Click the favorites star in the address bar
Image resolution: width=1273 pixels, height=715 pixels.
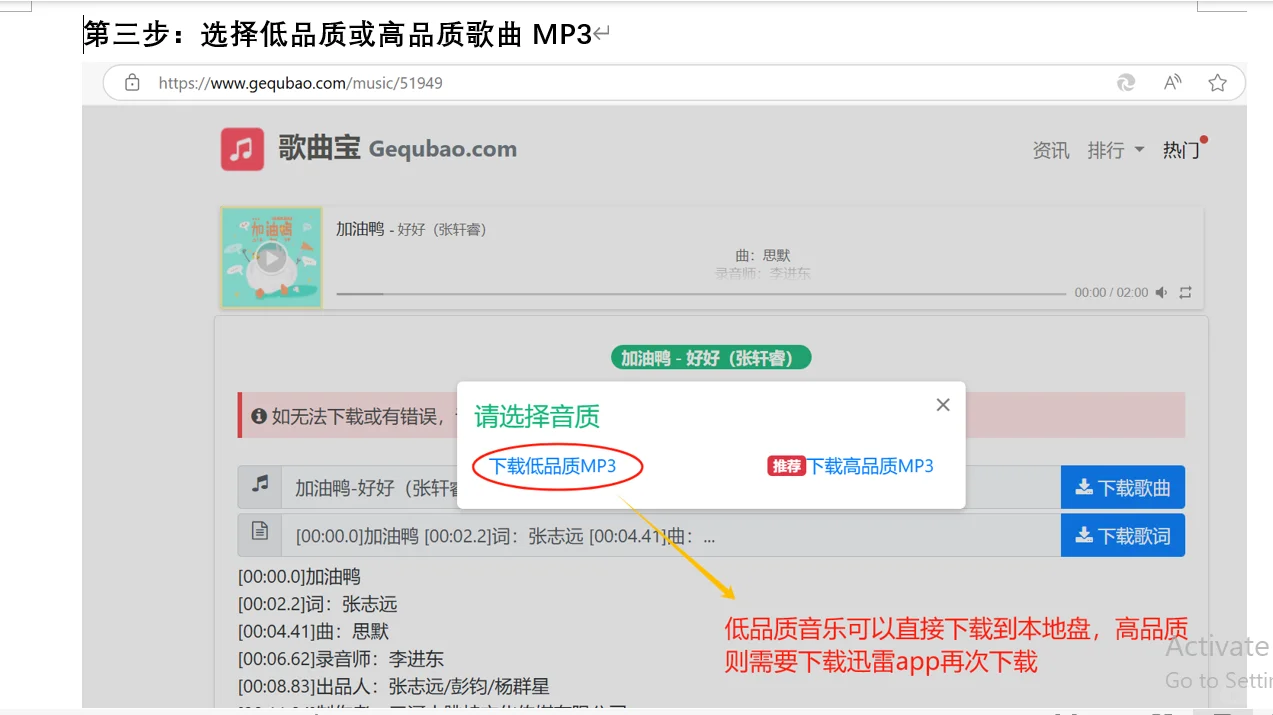click(1217, 83)
